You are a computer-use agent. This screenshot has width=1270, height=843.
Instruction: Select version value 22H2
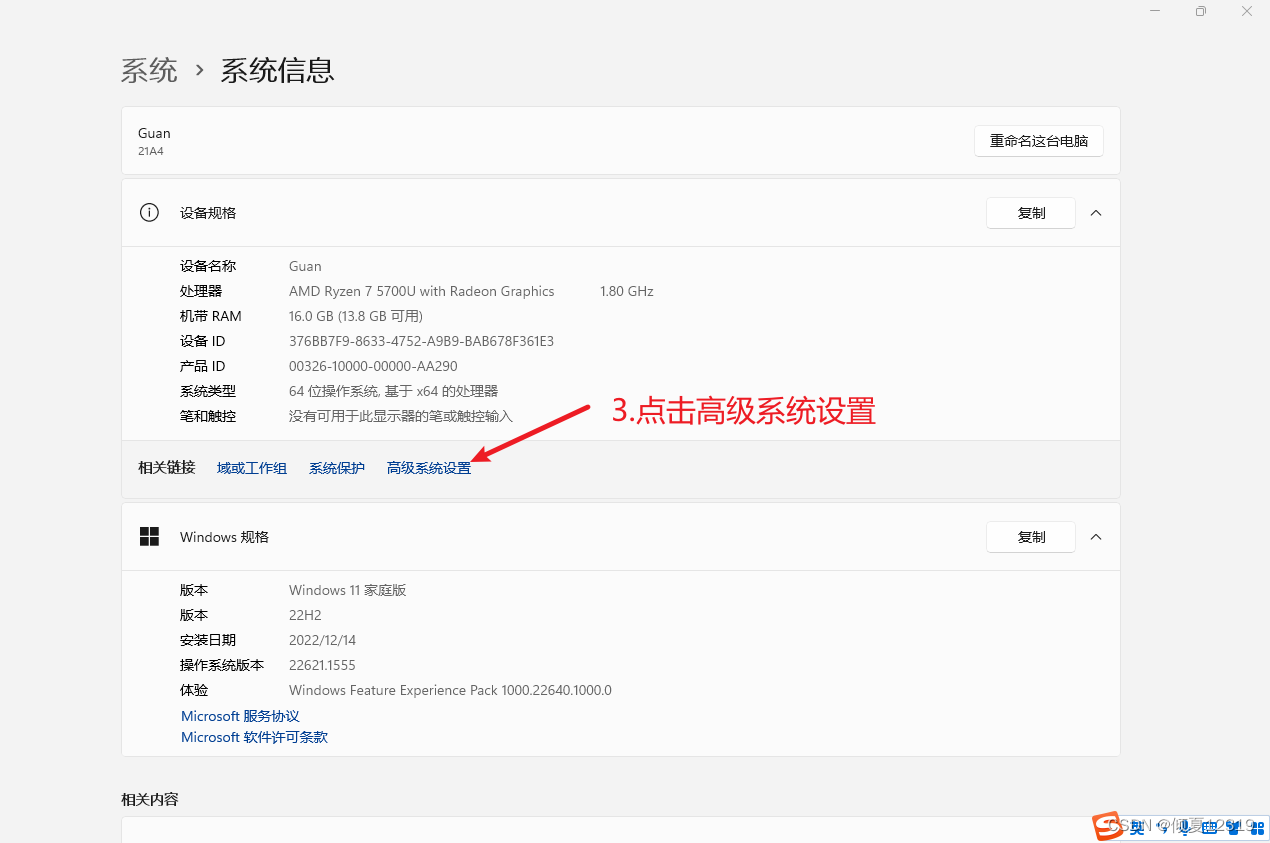pyautogui.click(x=305, y=615)
